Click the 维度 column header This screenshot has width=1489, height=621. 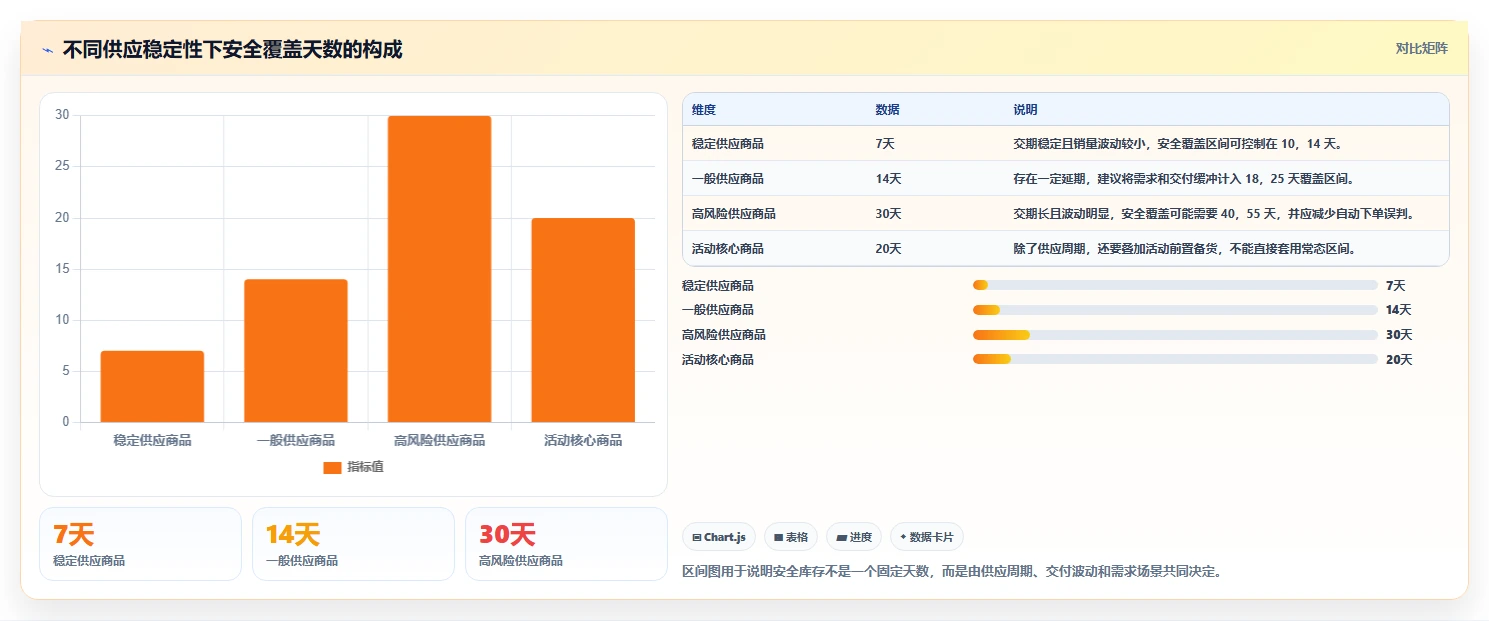coord(704,110)
